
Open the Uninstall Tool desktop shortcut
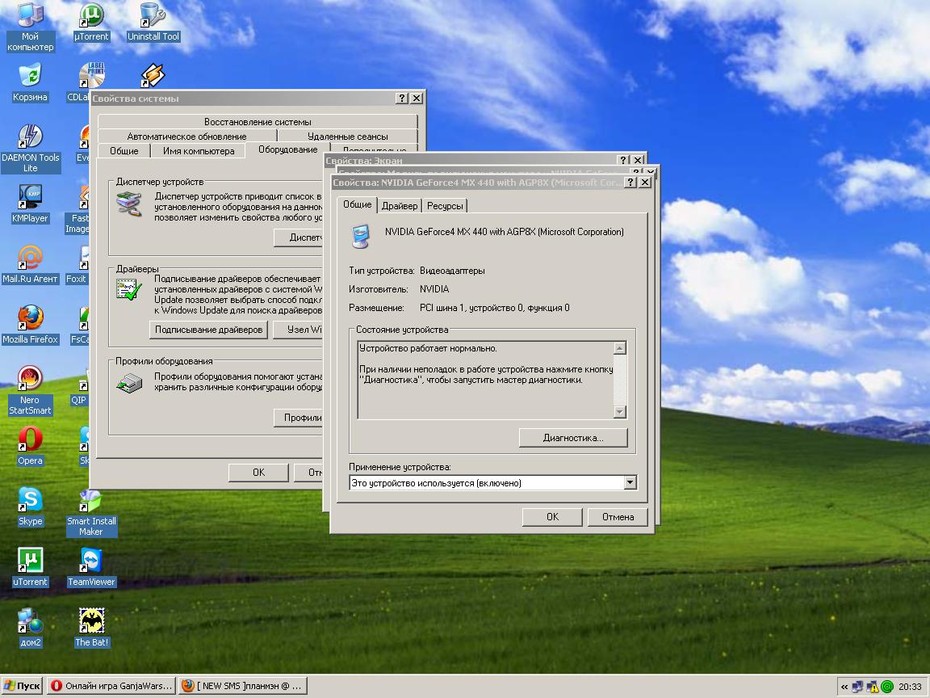pos(153,23)
